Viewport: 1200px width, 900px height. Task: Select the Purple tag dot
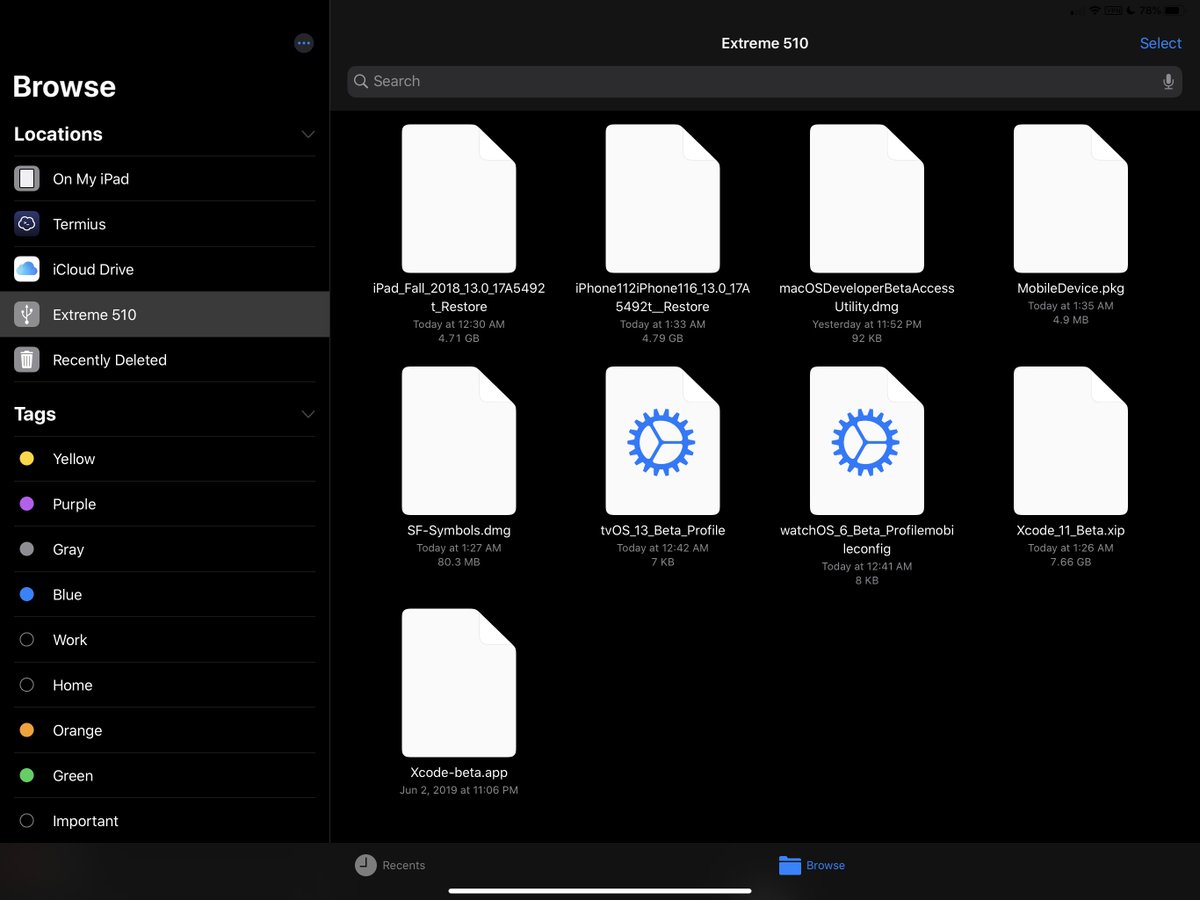(x=27, y=504)
